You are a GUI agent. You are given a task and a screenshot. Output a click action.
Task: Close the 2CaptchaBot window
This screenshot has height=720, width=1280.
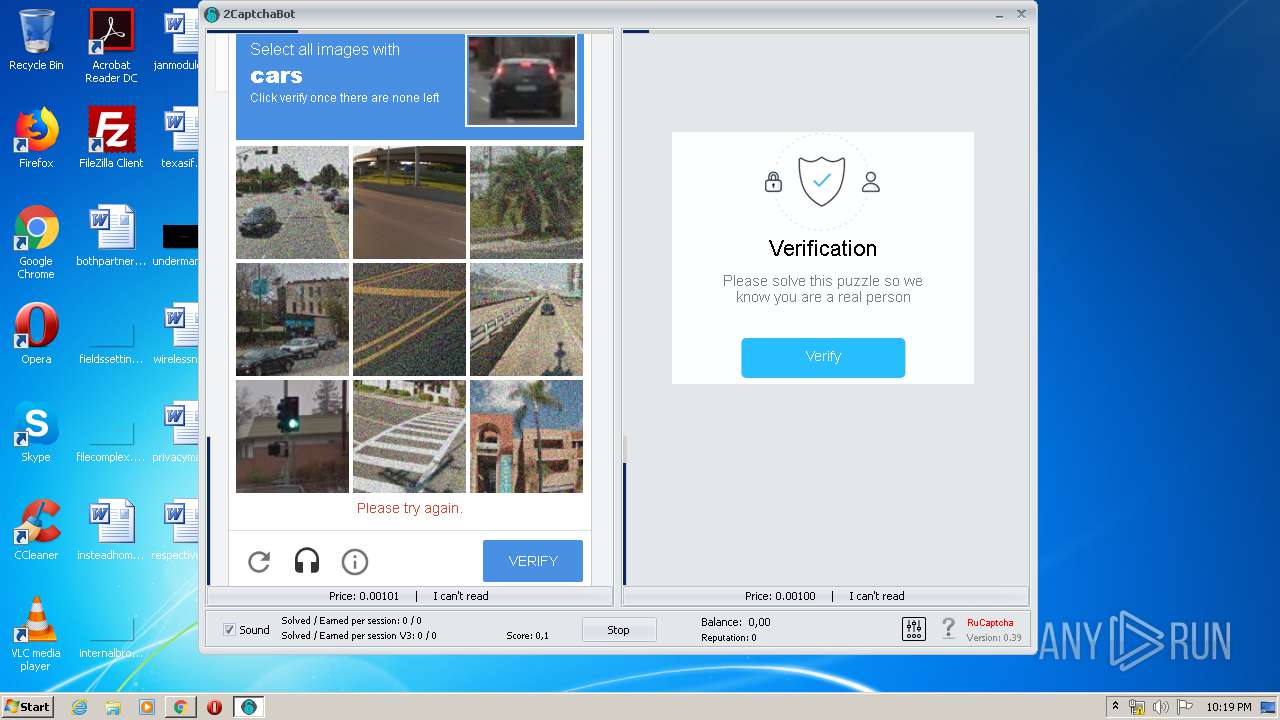pyautogui.click(x=1022, y=14)
